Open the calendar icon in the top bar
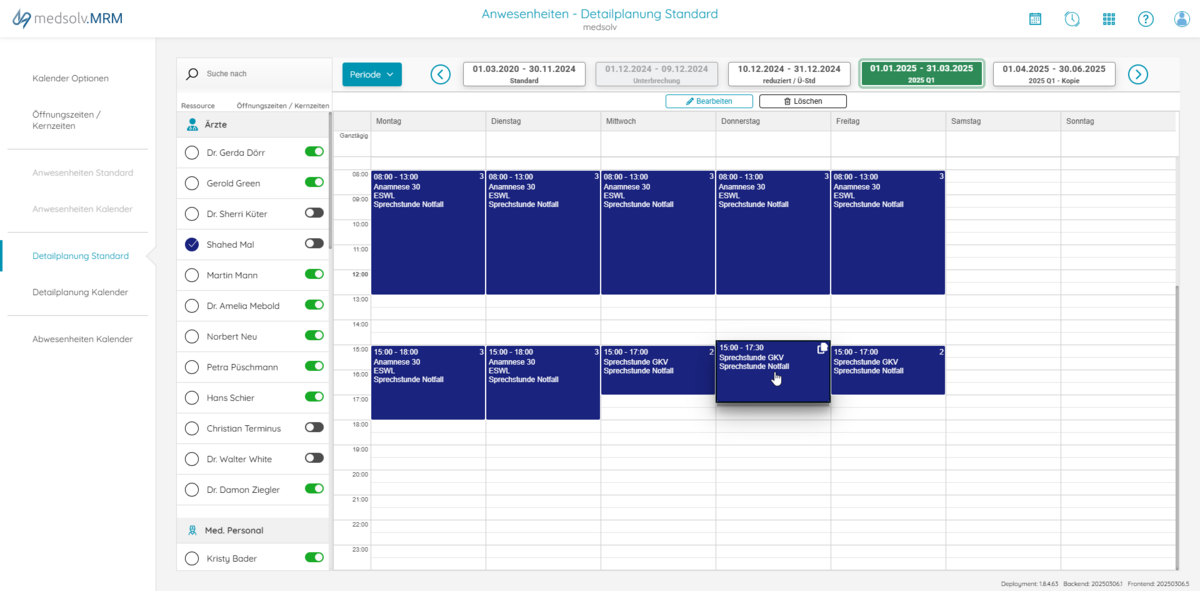 tap(1035, 19)
